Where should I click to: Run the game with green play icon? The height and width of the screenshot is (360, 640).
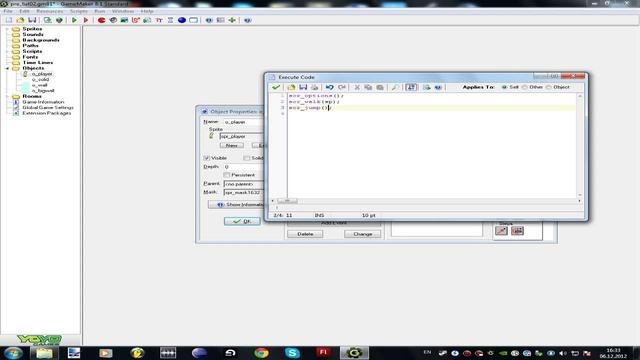click(x=74, y=20)
